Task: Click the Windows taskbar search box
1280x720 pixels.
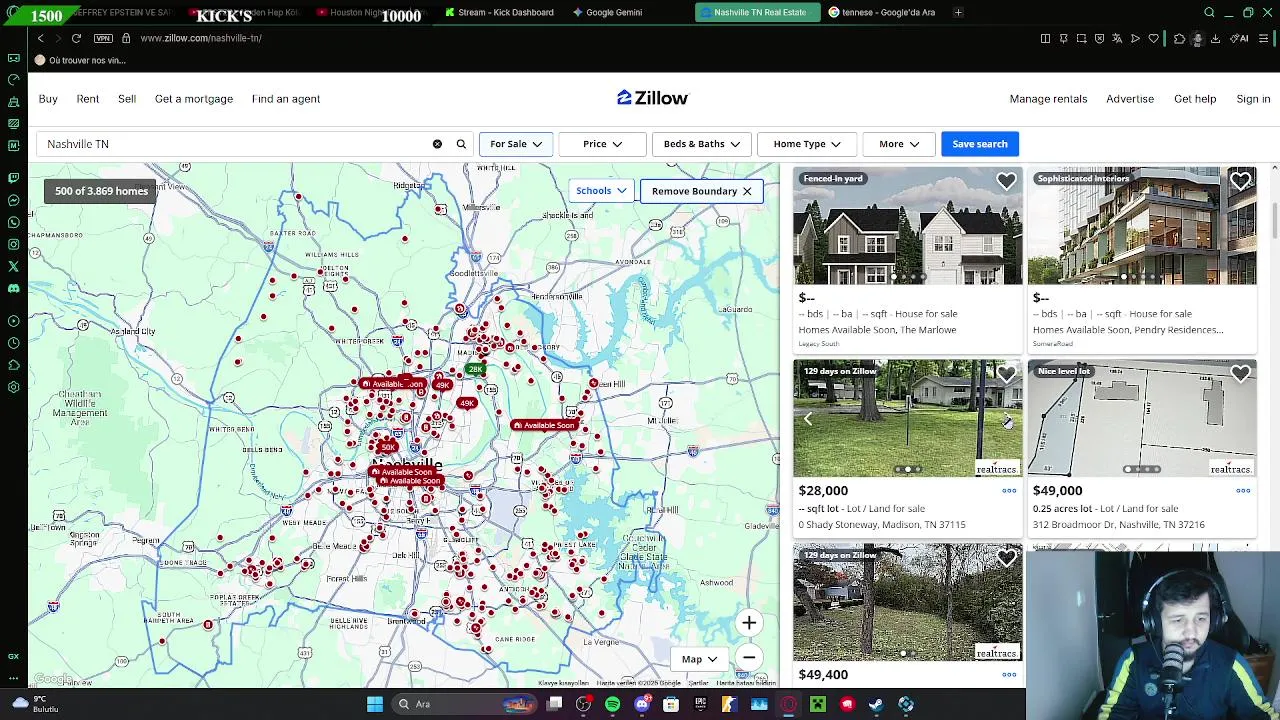Action: tap(466, 704)
